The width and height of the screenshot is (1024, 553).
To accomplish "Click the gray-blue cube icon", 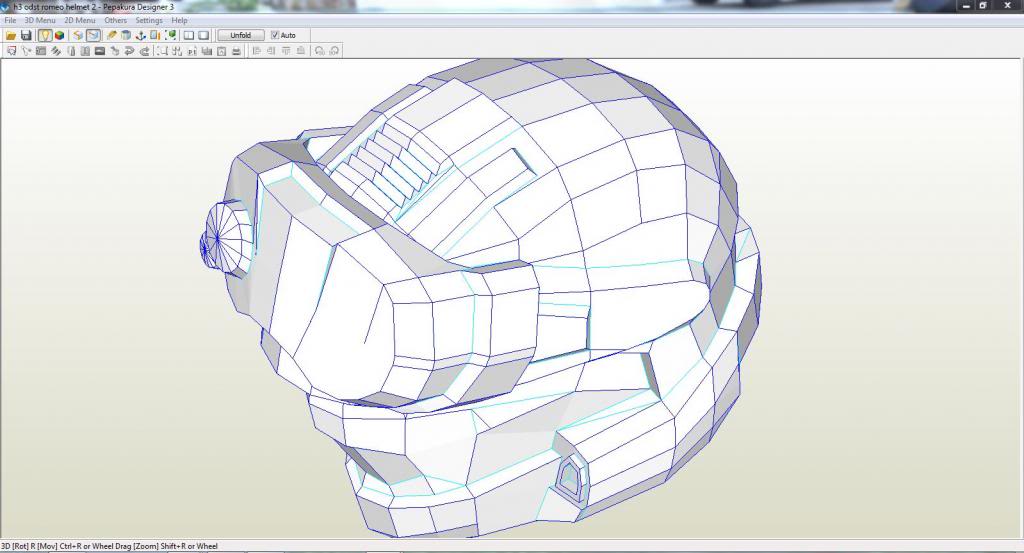I will pyautogui.click(x=126, y=35).
